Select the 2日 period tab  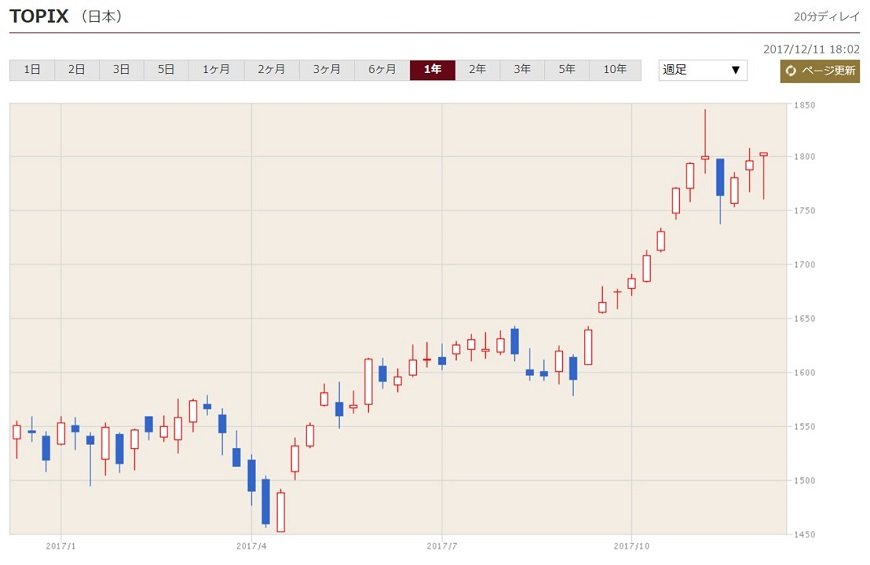(77, 70)
